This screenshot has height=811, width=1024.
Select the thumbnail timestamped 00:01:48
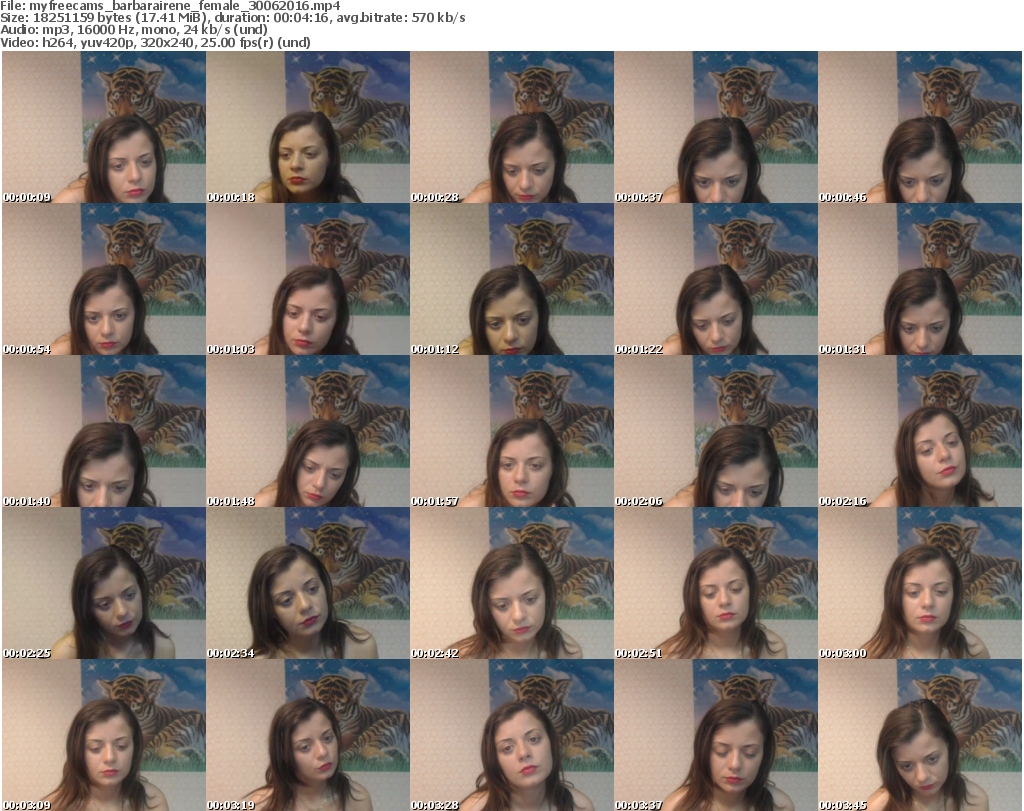[x=308, y=431]
